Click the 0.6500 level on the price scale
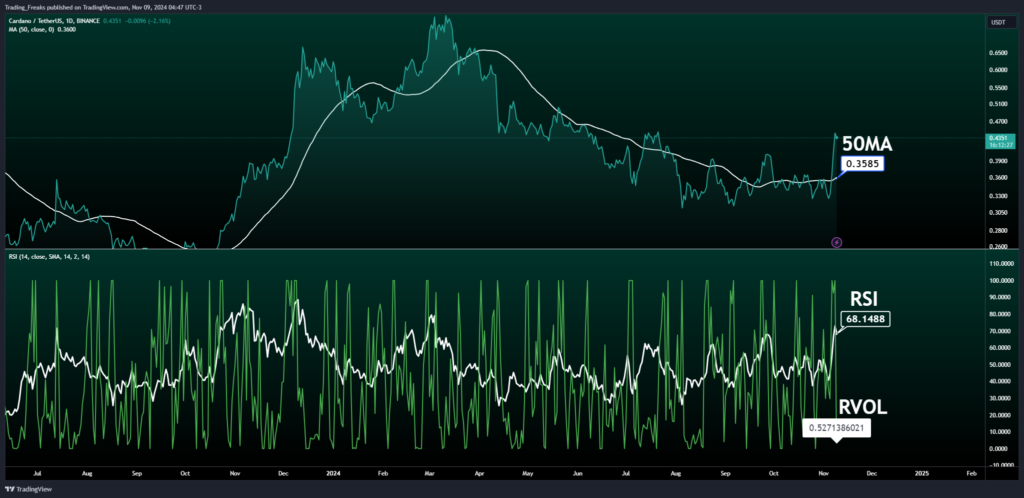This screenshot has height=498, width=1024. pyautogui.click(x=997, y=53)
